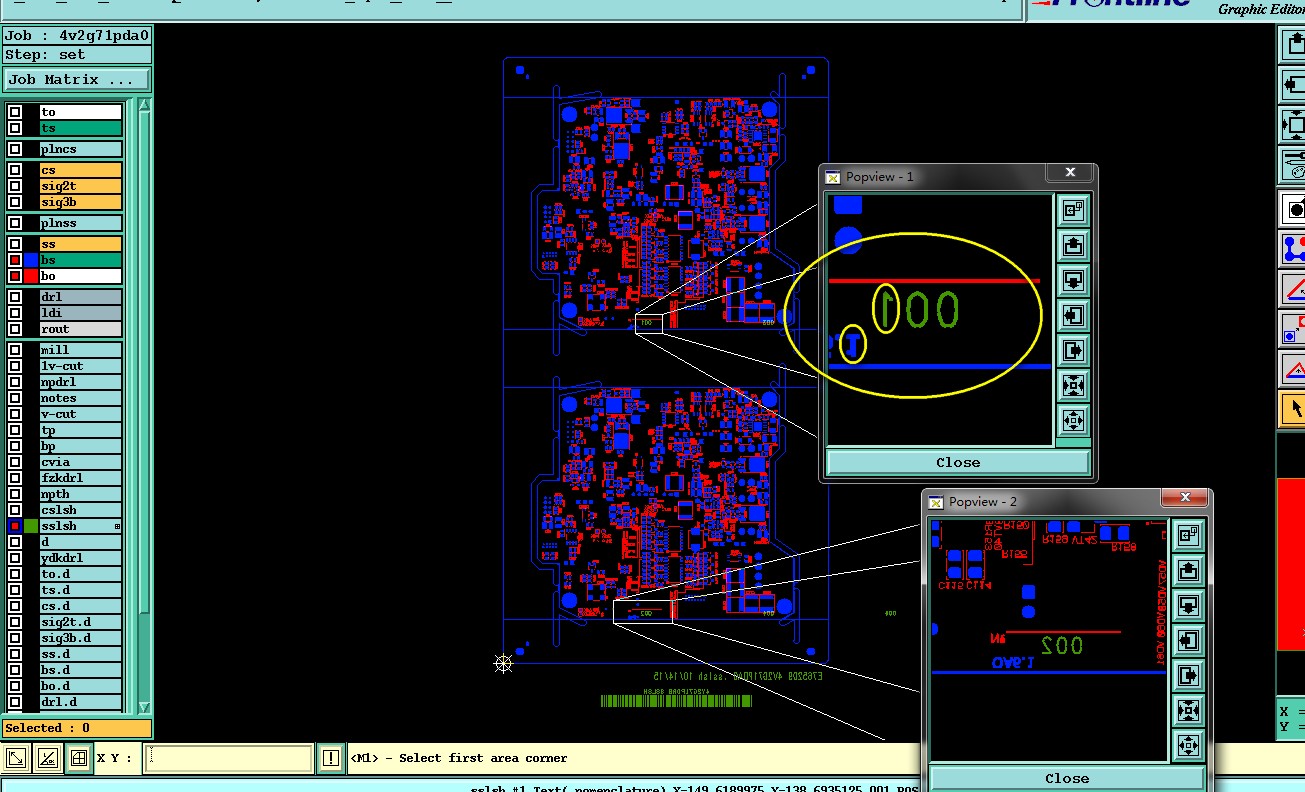Toggle display checkbox for layer bs
Image resolution: width=1305 pixels, height=792 pixels.
coord(15,260)
